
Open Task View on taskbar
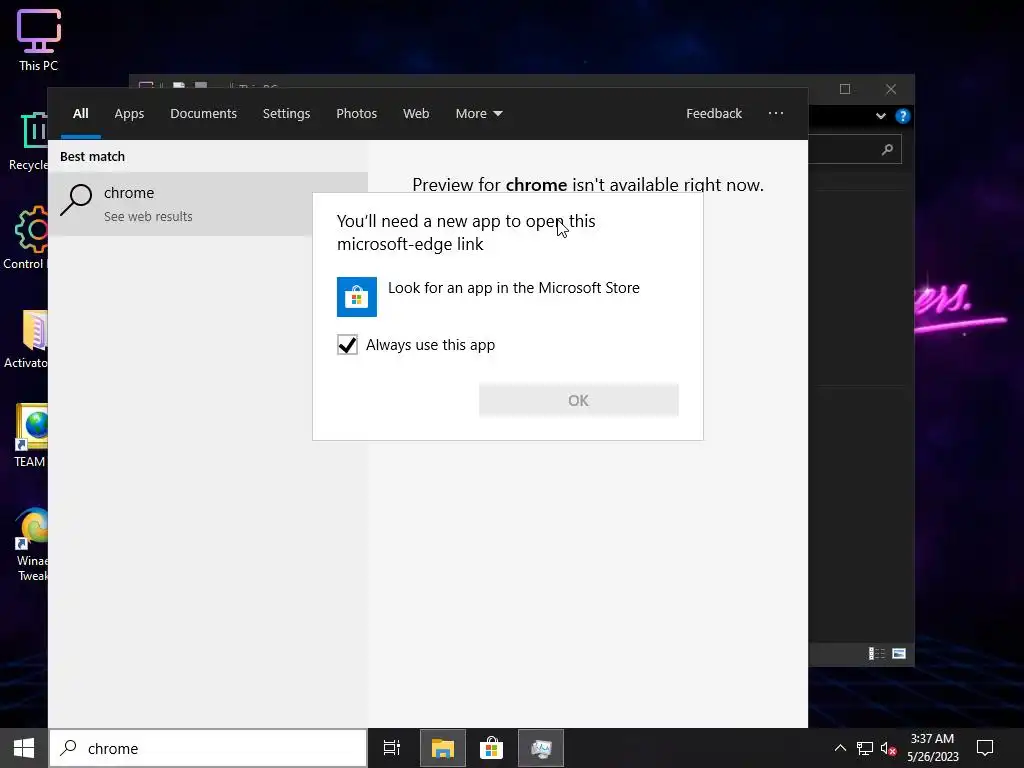pos(392,748)
